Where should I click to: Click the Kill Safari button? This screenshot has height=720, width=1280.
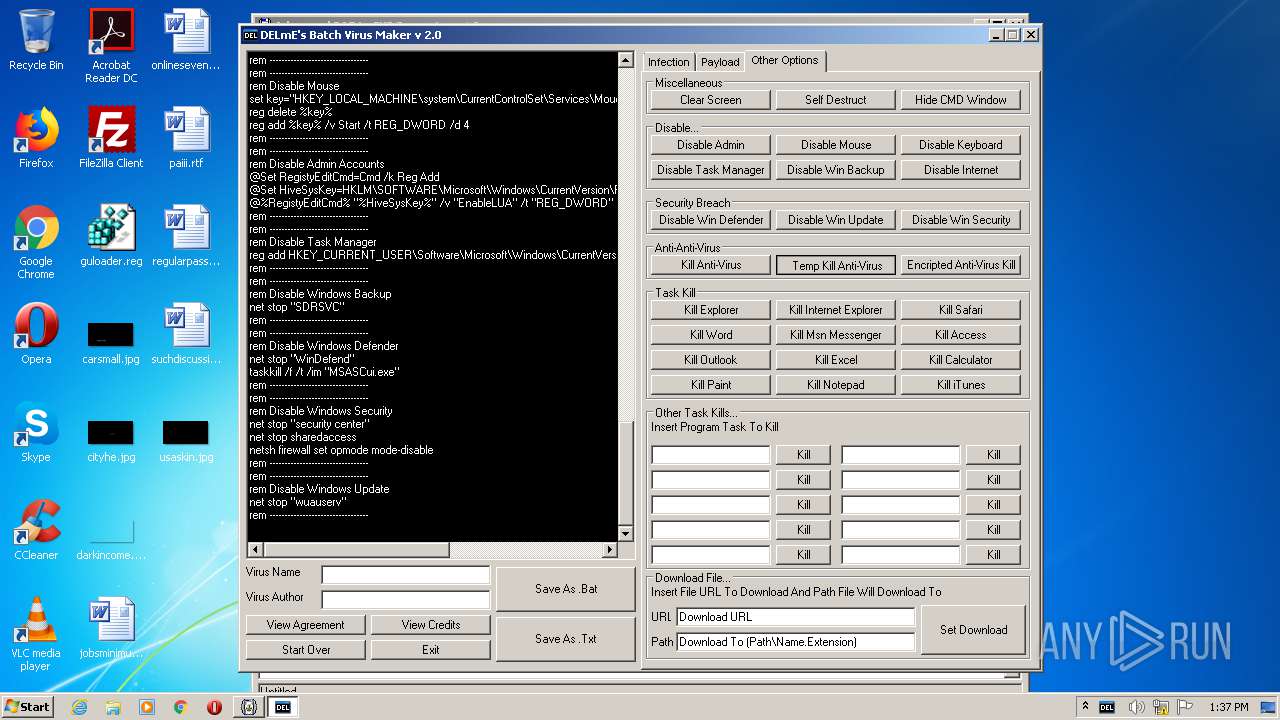pyautogui.click(x=961, y=310)
